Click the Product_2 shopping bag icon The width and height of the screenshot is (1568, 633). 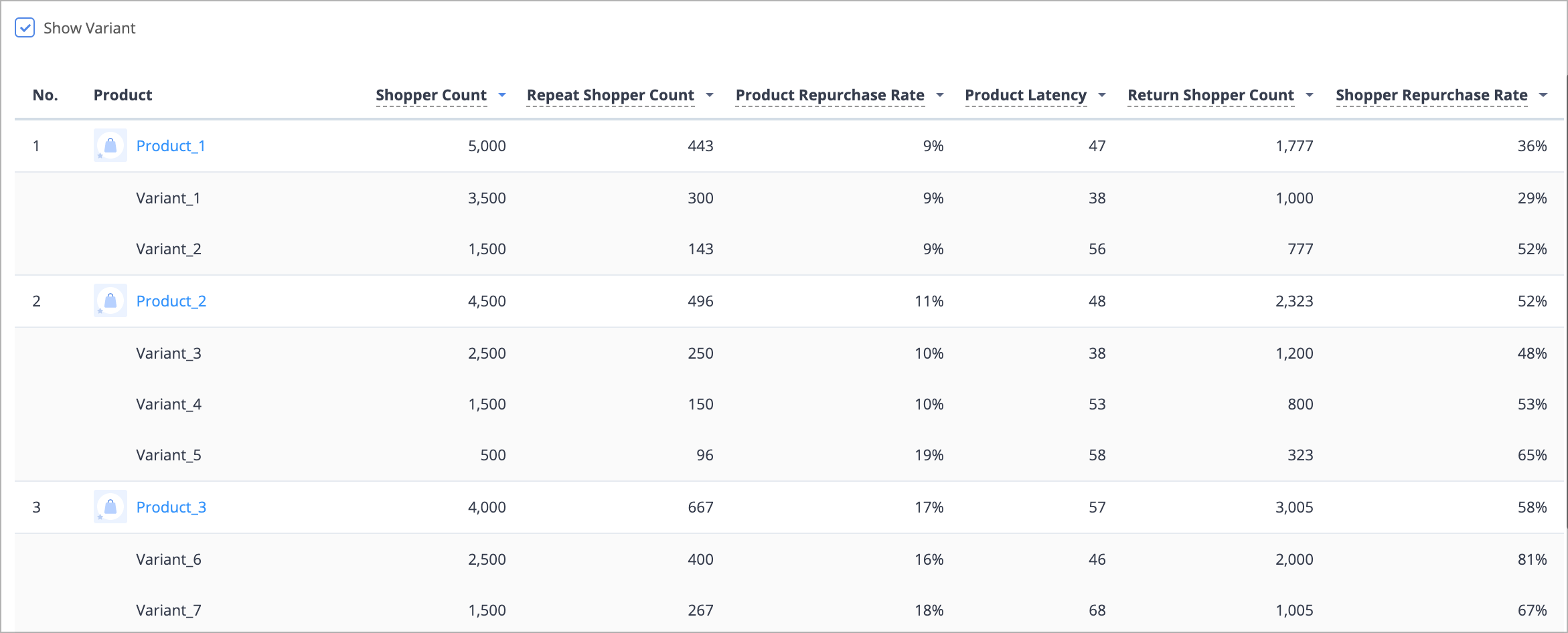(110, 301)
